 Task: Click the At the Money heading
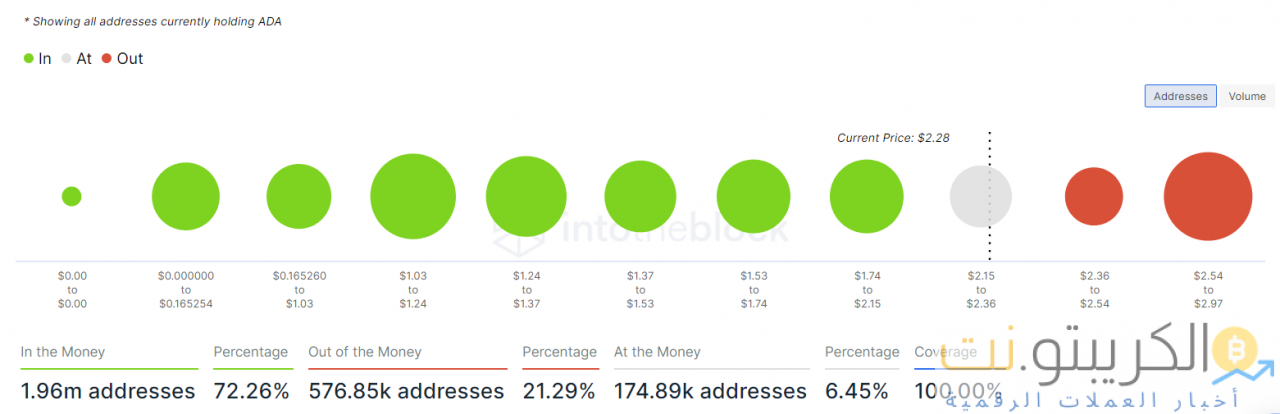tap(657, 352)
